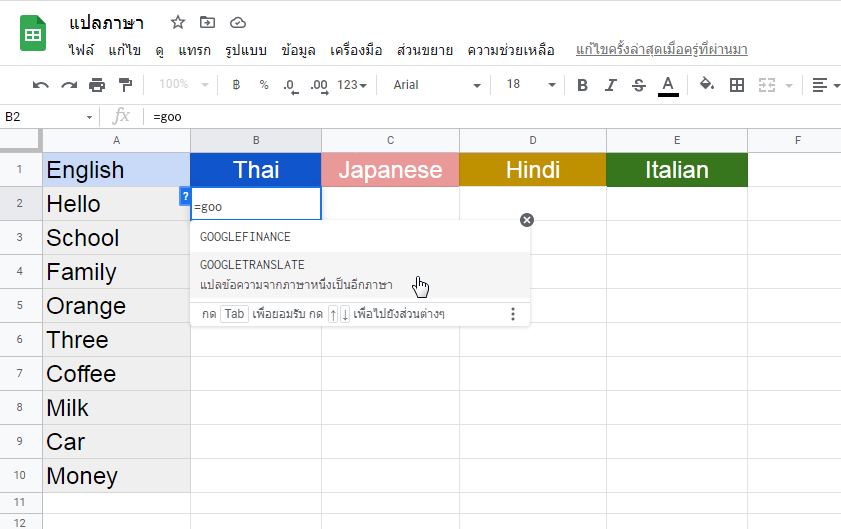Select the cell containing Money
841x529 pixels.
point(116,475)
